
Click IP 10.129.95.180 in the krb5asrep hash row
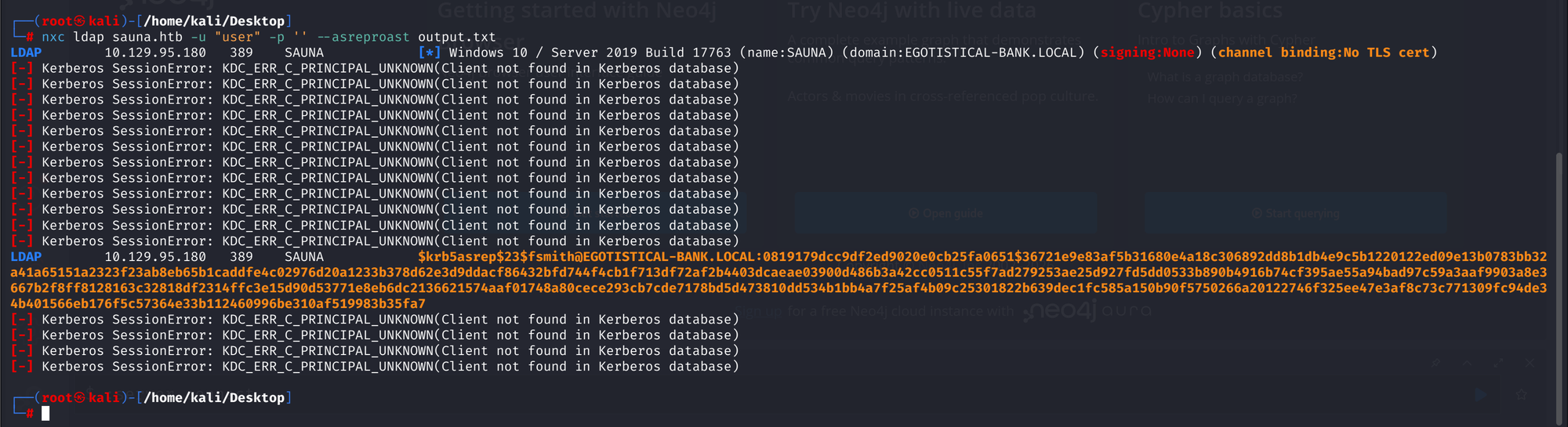155,256
